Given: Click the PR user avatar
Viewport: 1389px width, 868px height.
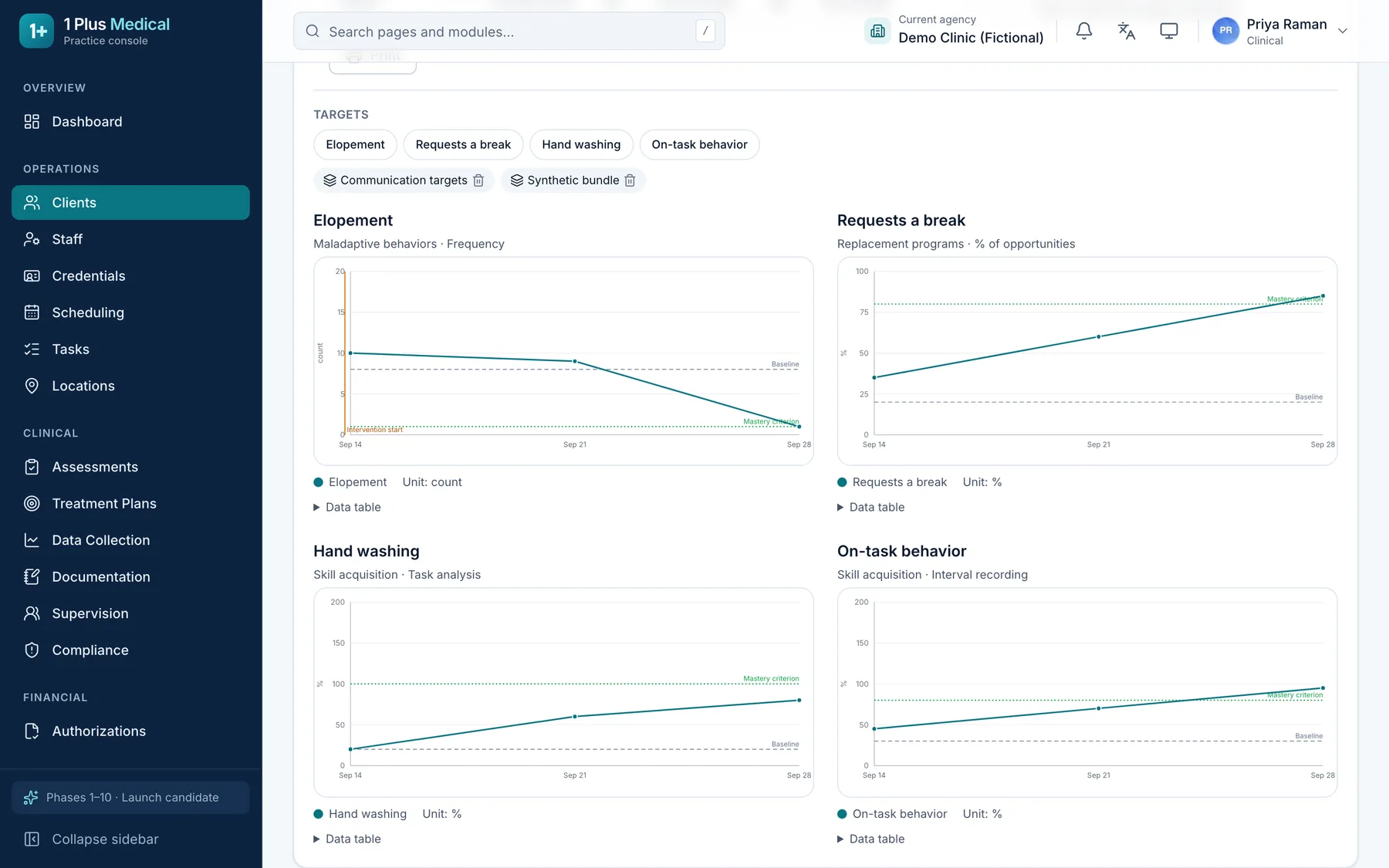Looking at the screenshot, I should coord(1225,31).
